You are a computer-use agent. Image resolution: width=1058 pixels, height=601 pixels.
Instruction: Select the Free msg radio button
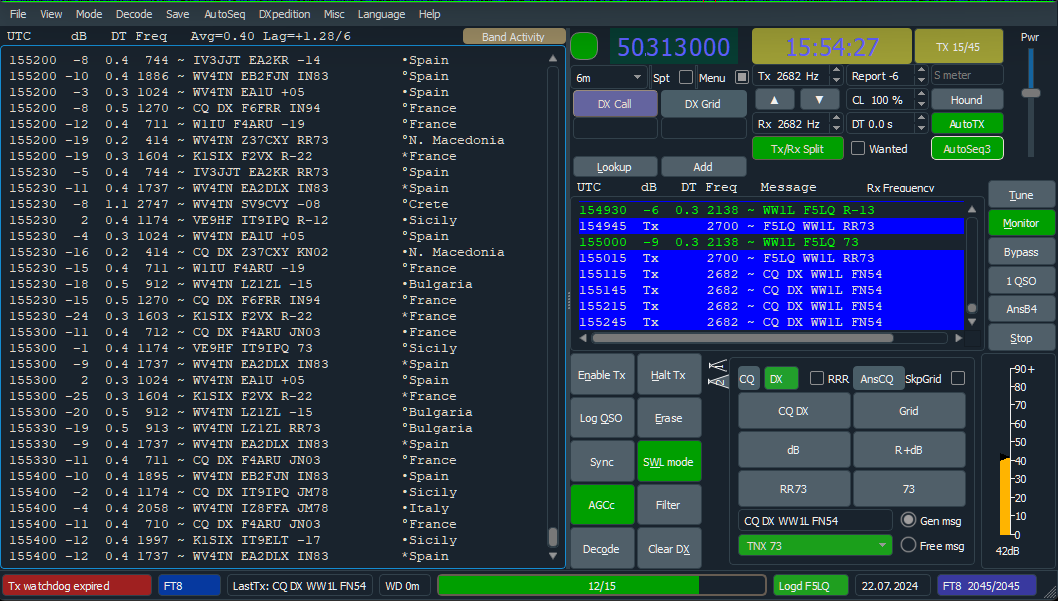(908, 545)
